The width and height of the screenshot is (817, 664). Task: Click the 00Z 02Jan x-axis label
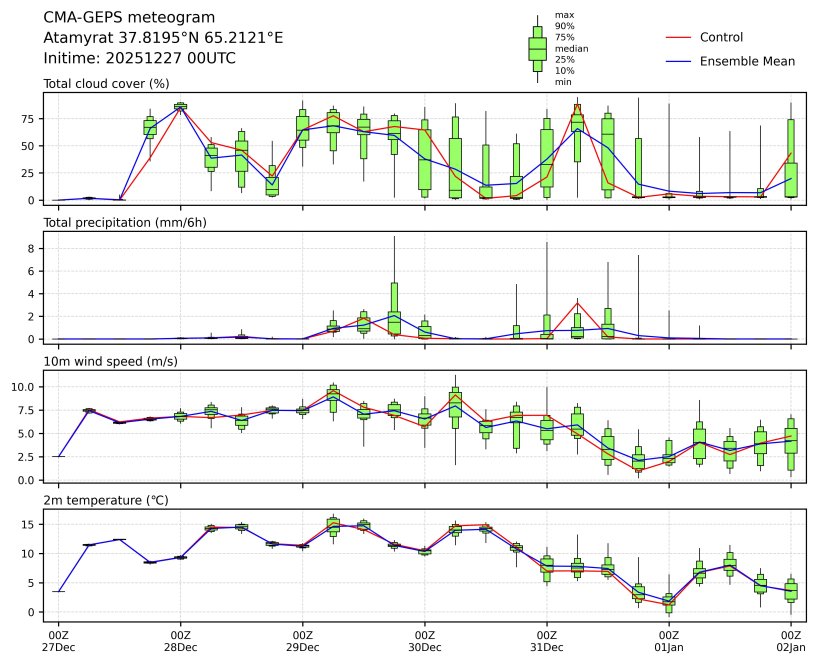(791, 640)
